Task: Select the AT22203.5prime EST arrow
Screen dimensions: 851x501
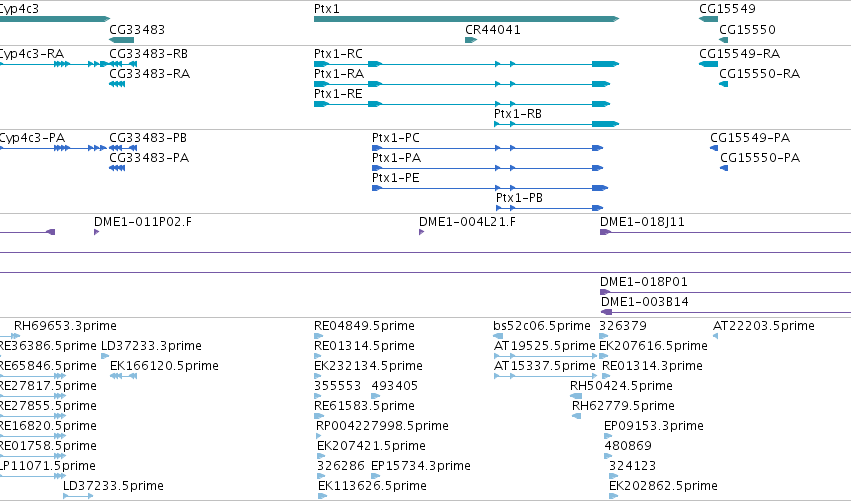Action: [x=715, y=336]
